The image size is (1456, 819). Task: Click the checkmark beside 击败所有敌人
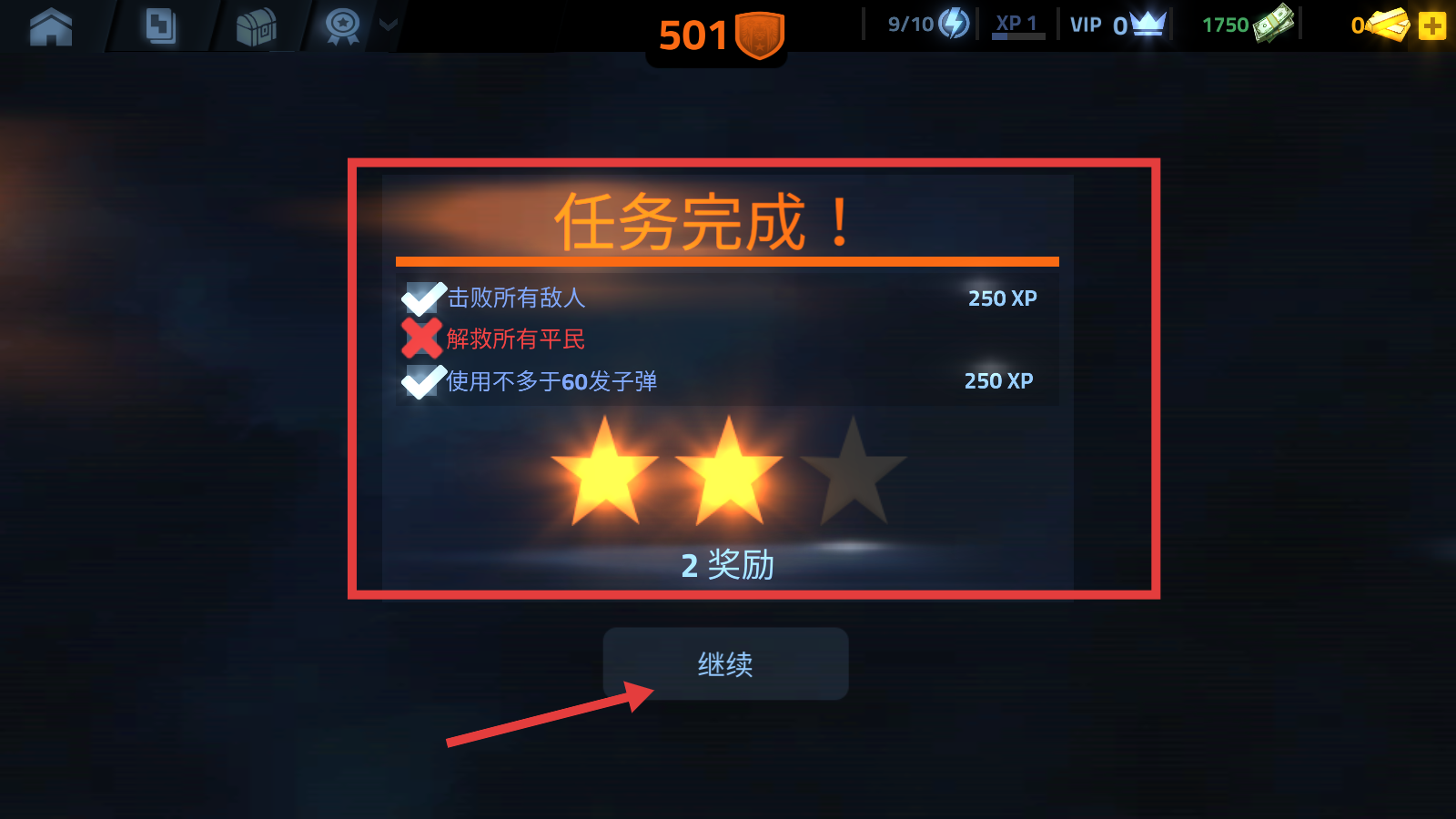coord(423,298)
